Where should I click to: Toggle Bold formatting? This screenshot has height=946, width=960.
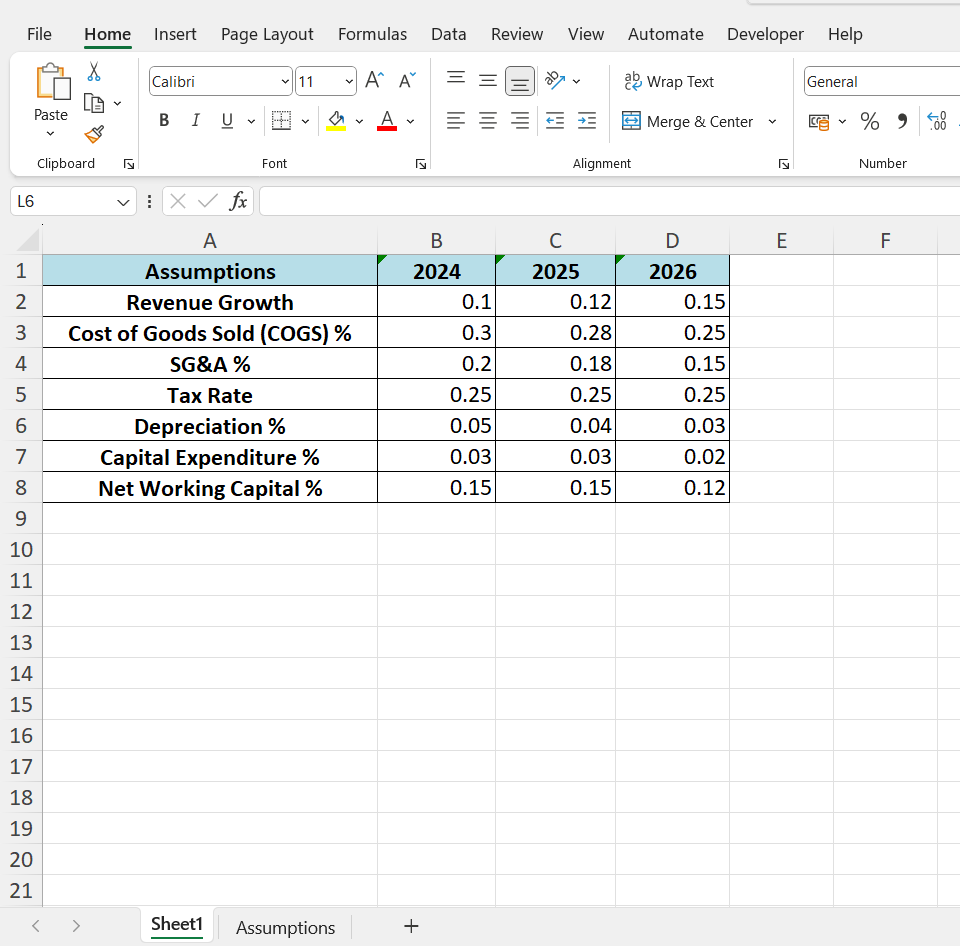[164, 121]
